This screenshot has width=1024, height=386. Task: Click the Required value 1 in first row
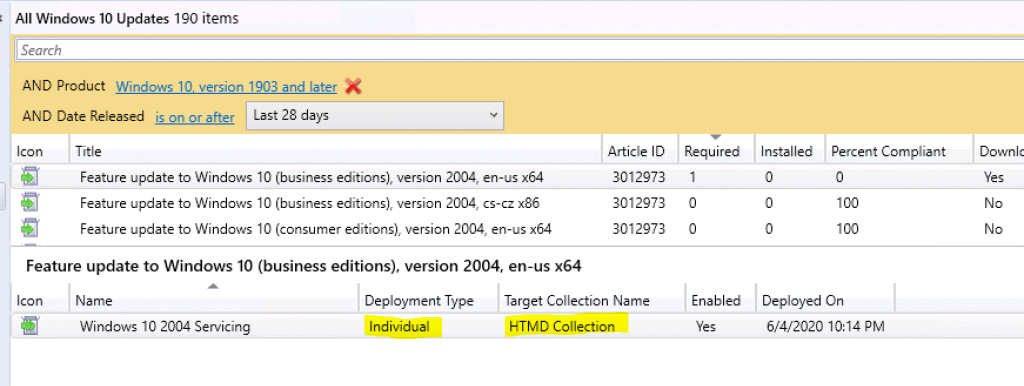pyautogui.click(x=692, y=177)
